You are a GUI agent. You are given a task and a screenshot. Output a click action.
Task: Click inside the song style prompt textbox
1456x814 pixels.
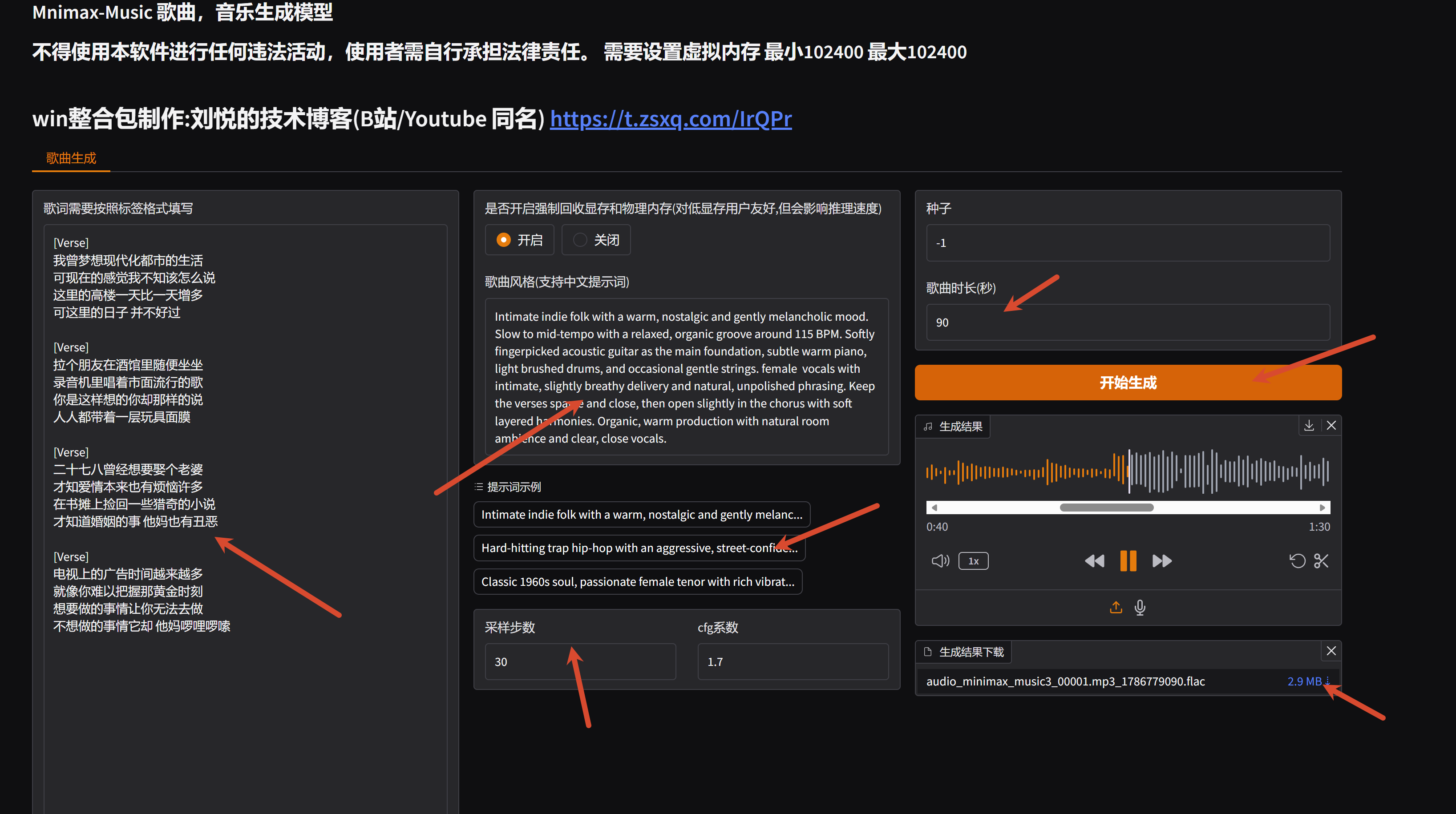[687, 377]
